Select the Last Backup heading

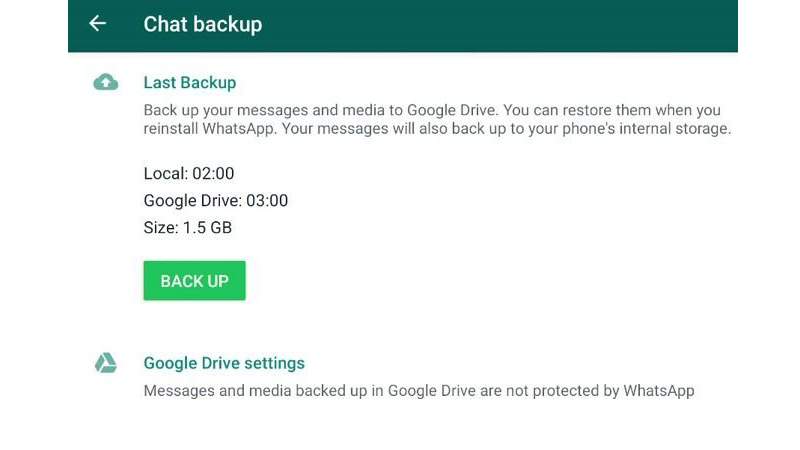tap(190, 83)
